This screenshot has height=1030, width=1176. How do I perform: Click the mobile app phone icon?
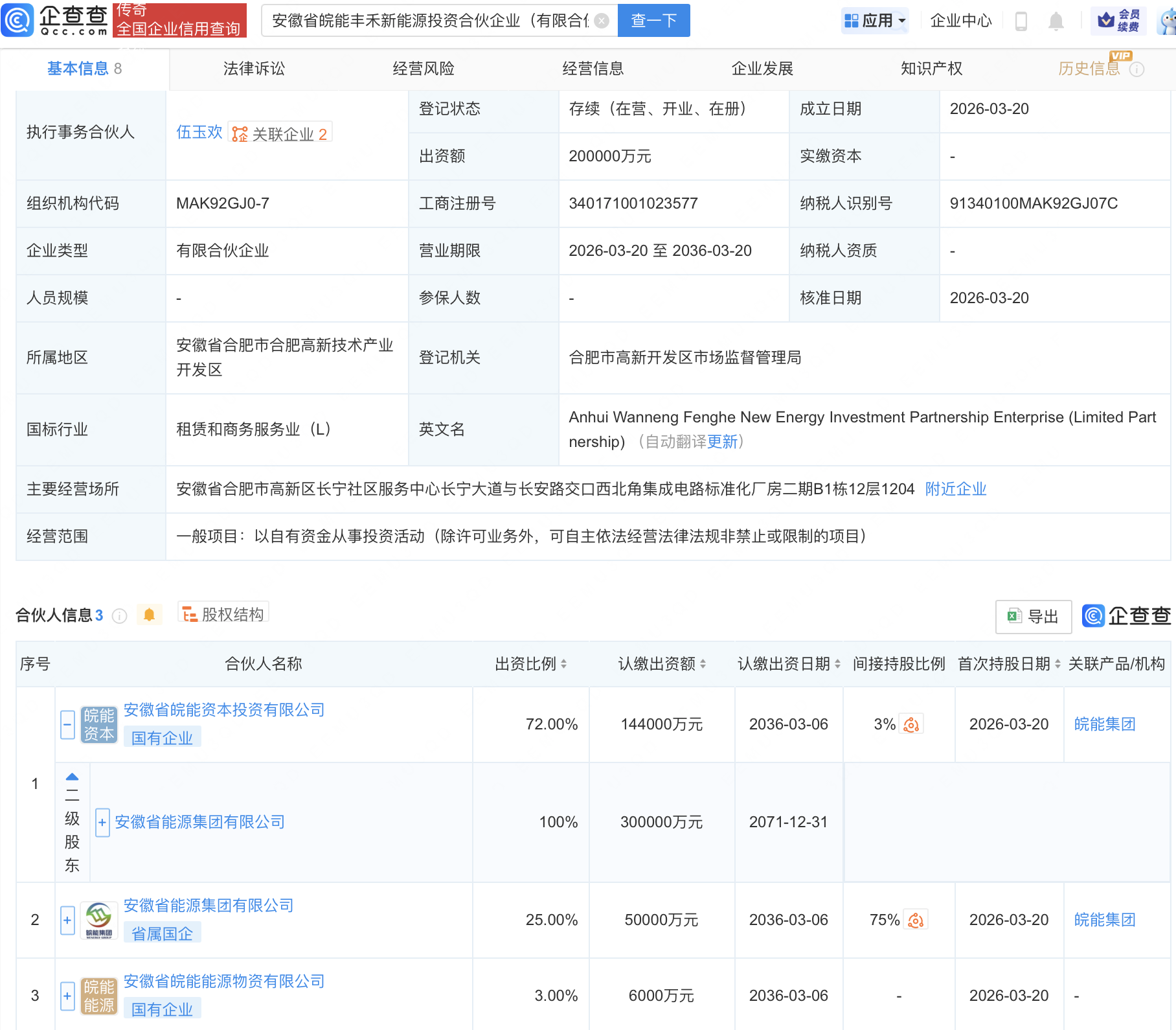1022,20
